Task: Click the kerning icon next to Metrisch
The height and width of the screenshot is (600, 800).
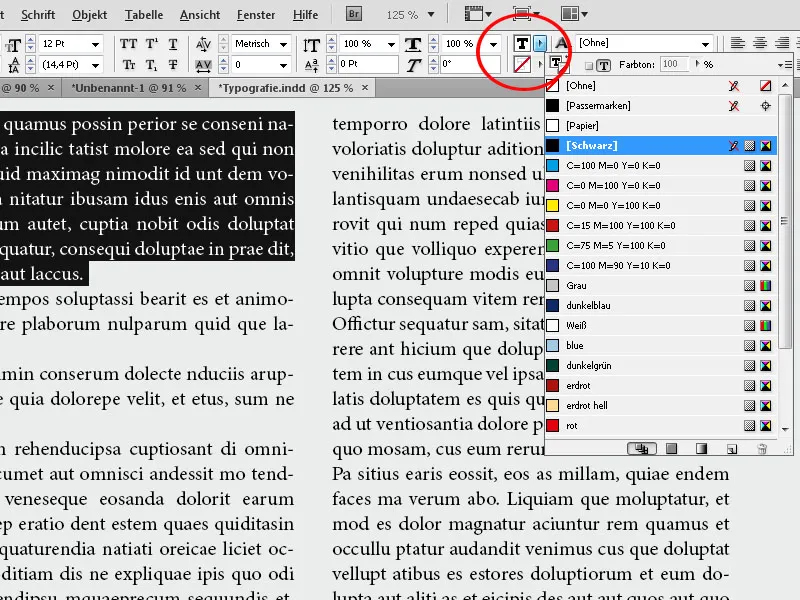Action: click(x=203, y=44)
